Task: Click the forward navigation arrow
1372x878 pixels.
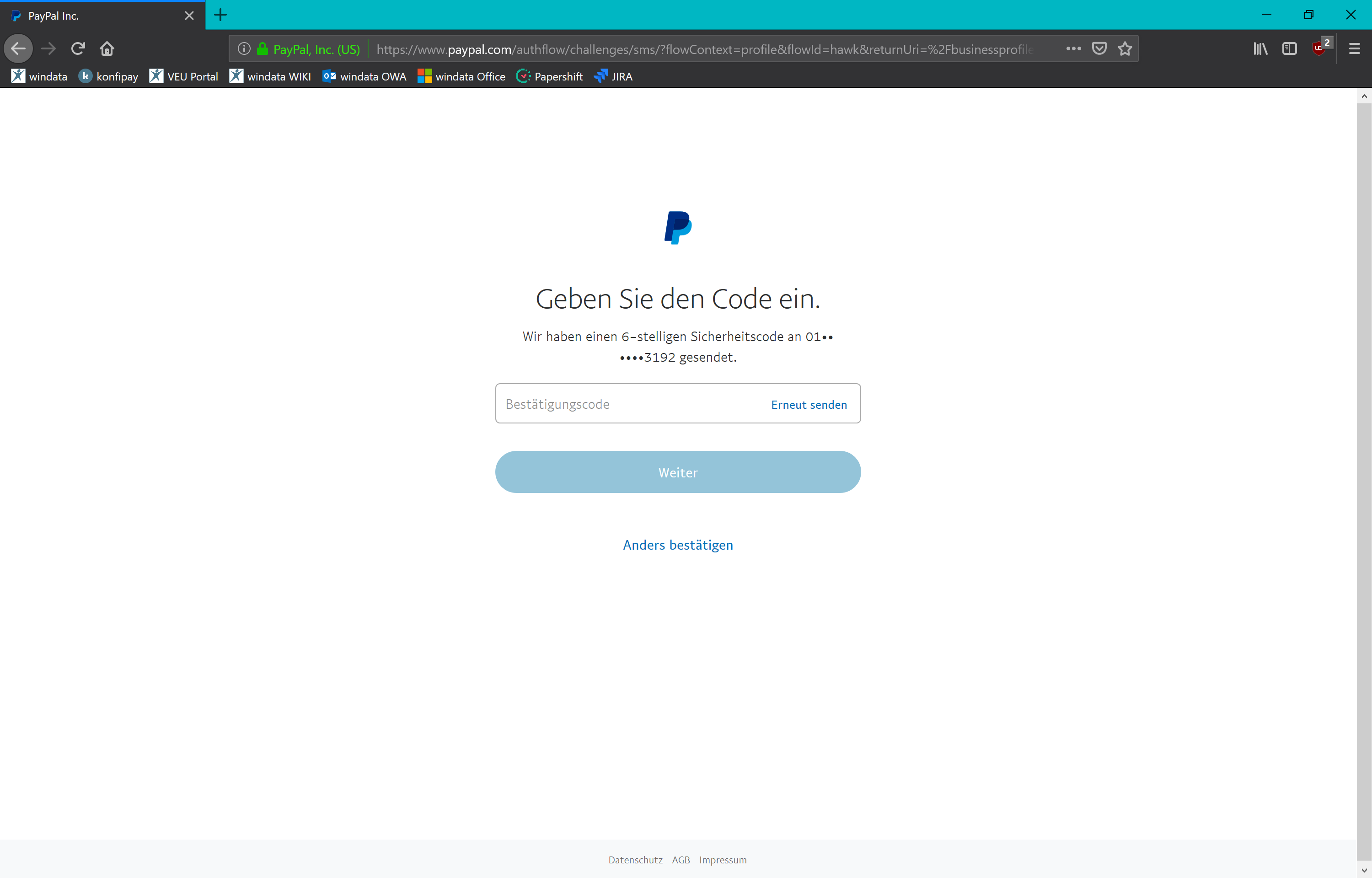Action: [x=48, y=48]
